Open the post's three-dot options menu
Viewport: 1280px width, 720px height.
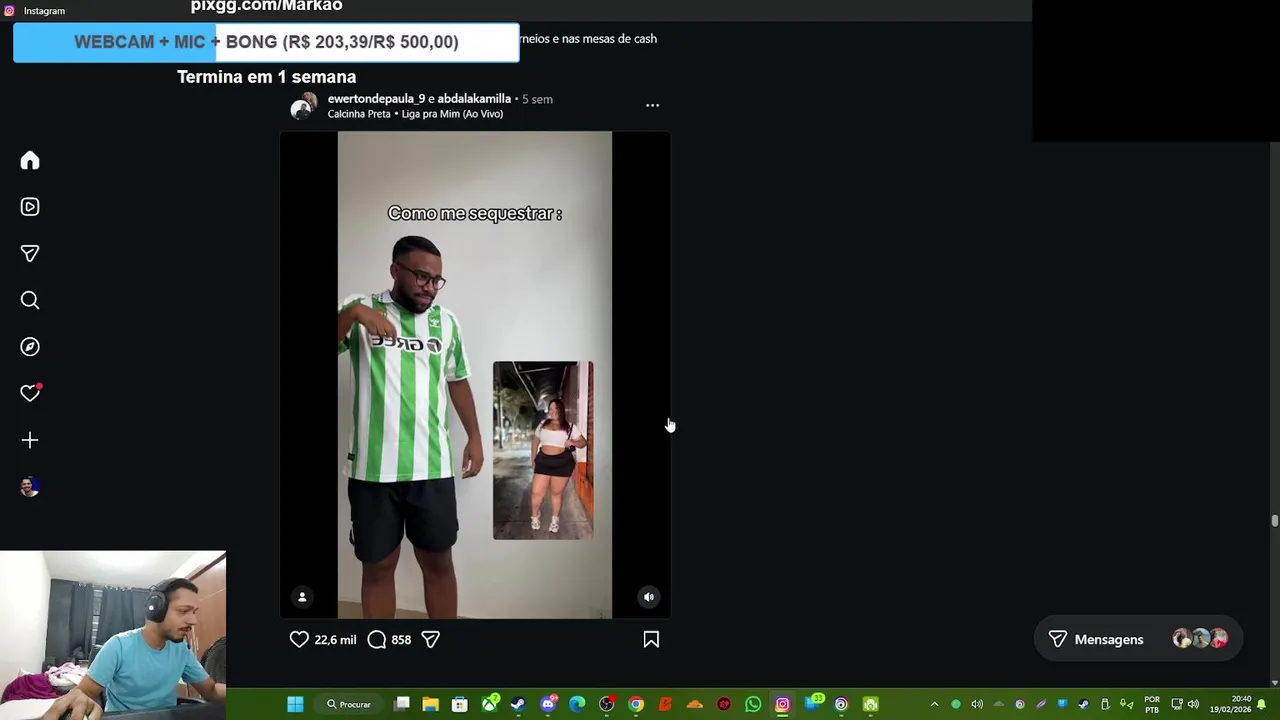652,105
